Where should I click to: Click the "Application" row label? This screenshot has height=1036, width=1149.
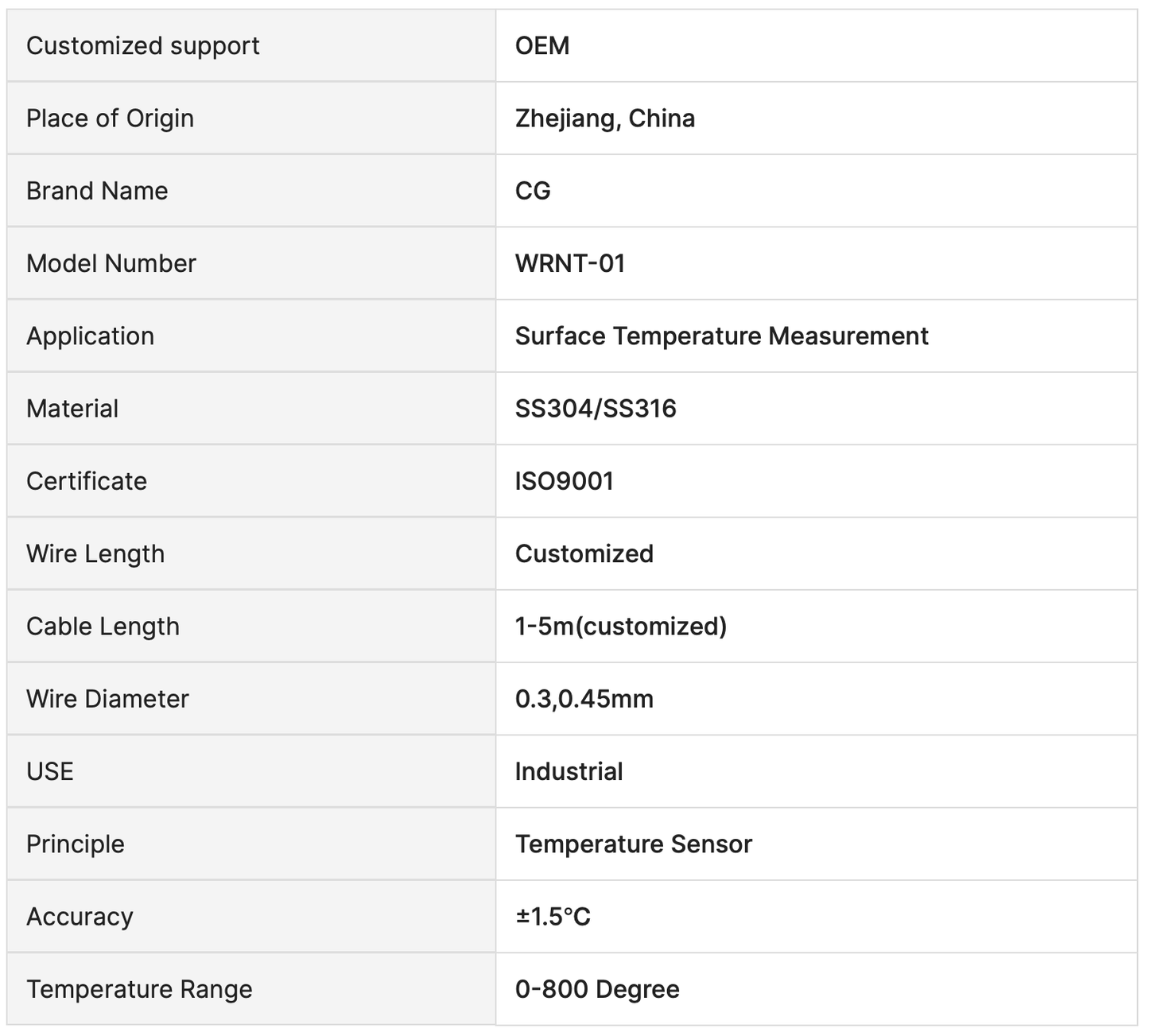[90, 336]
